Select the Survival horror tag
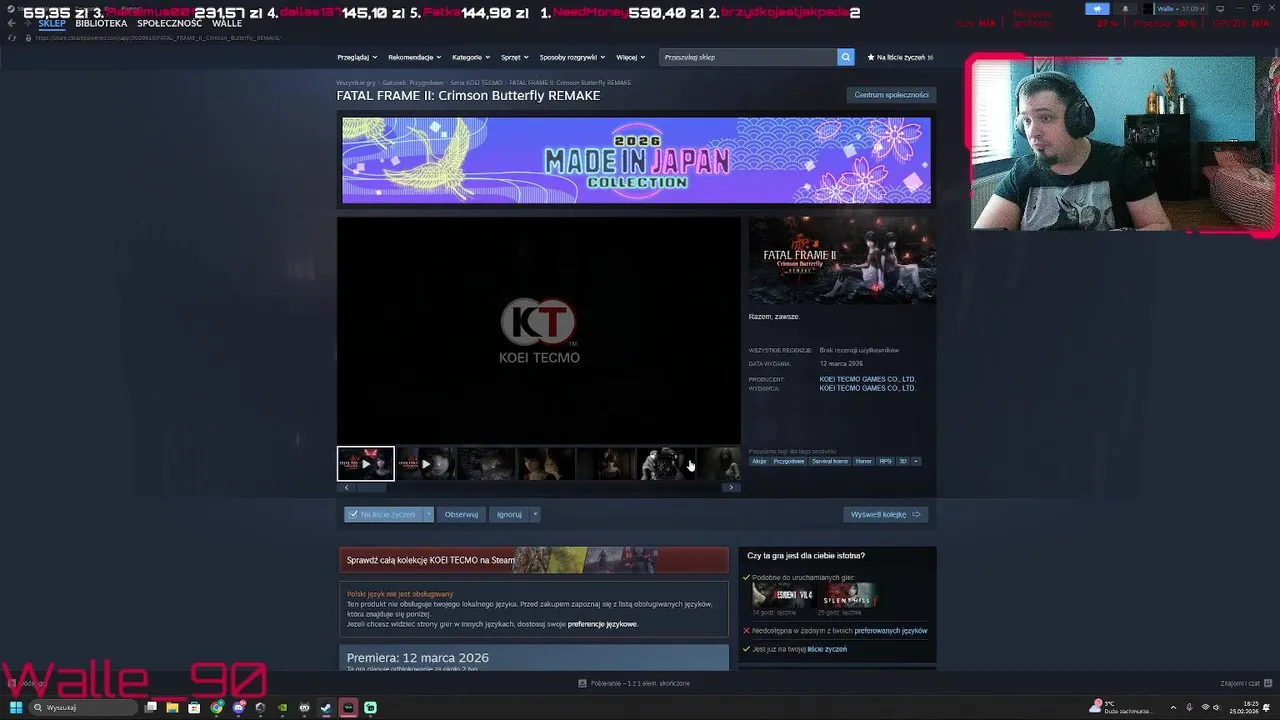Screen dimensions: 1280x720 (830, 461)
